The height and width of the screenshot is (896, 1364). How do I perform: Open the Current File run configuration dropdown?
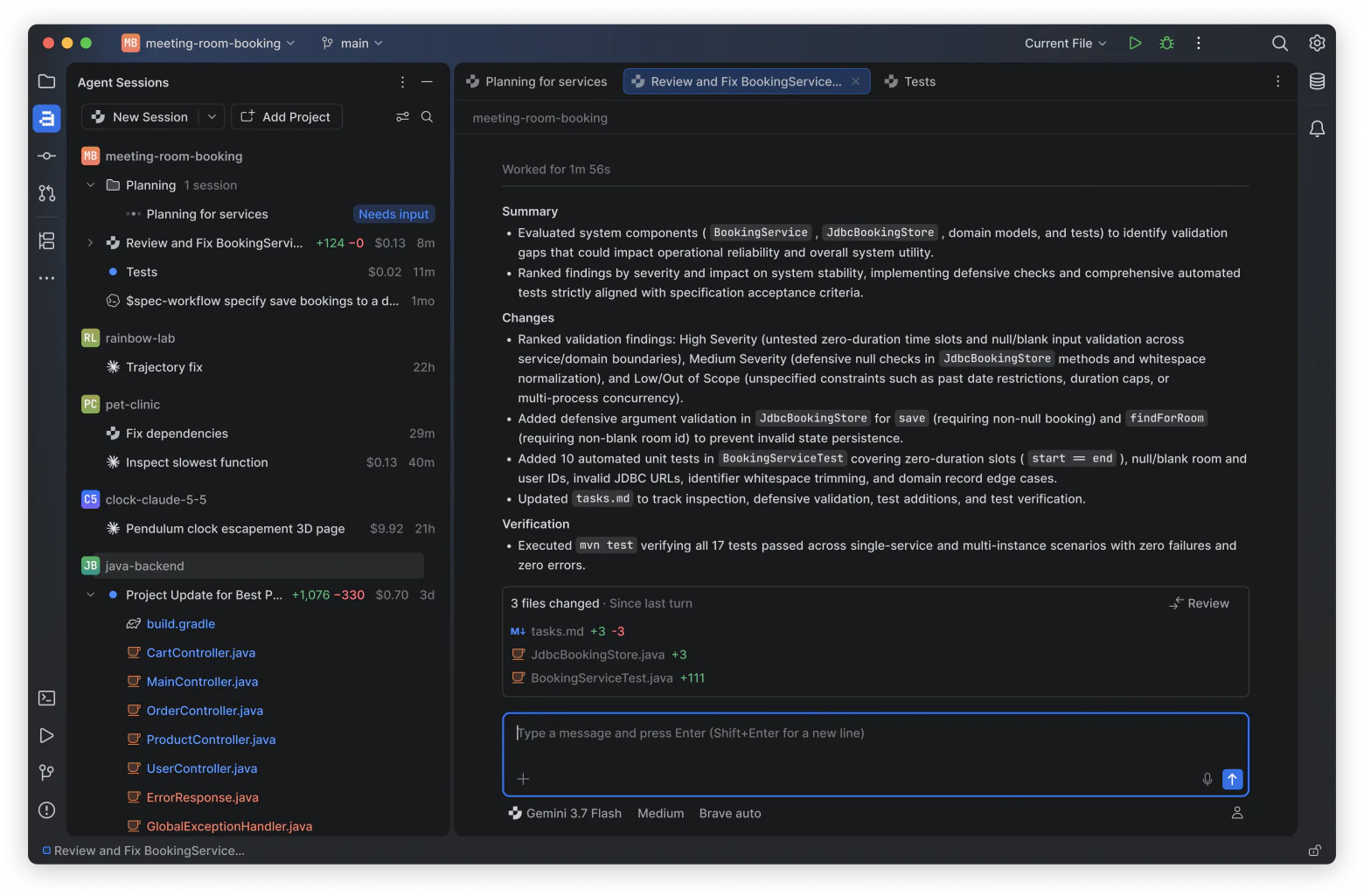[1065, 43]
